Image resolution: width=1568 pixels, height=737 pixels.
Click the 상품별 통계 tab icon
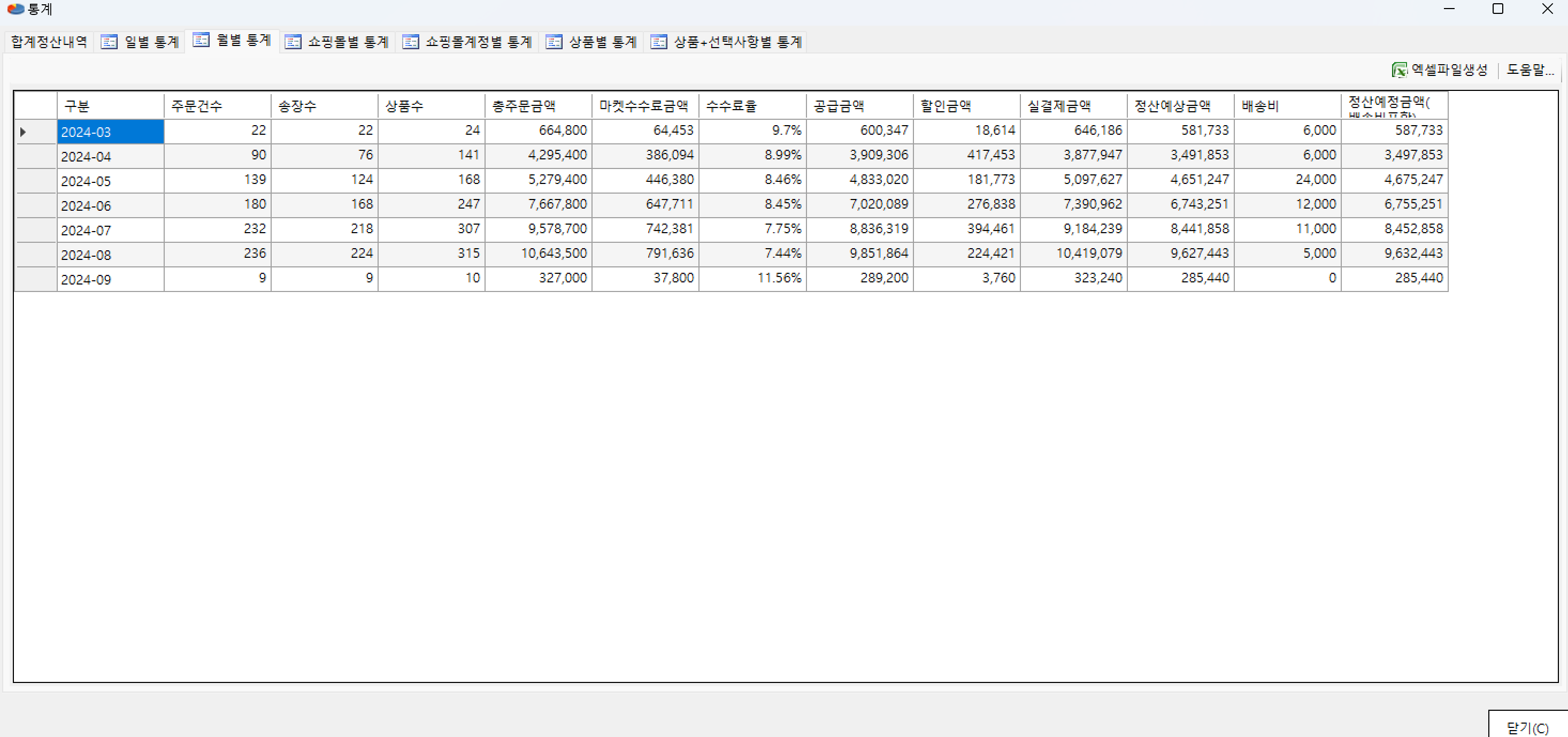[554, 42]
